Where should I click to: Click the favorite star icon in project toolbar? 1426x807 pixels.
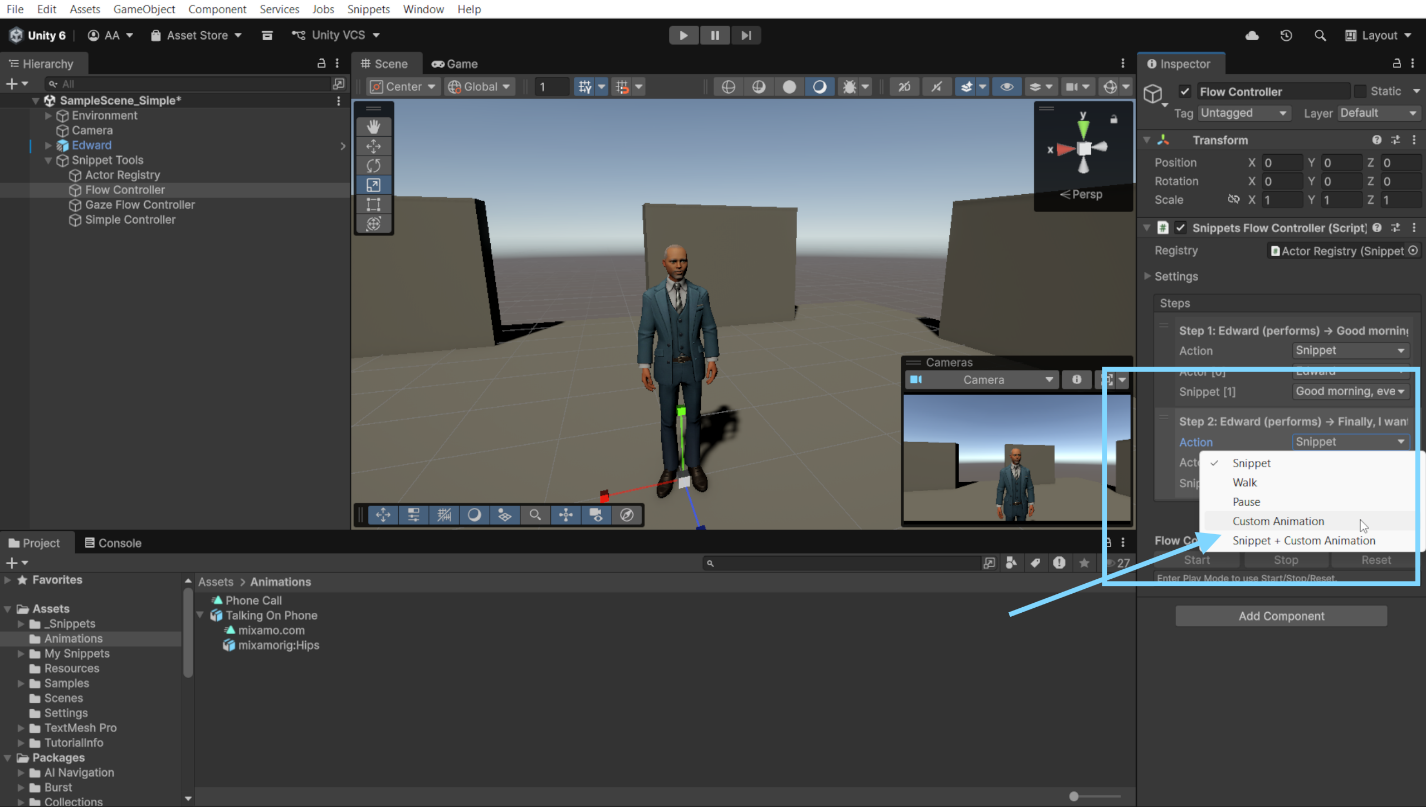point(1084,563)
